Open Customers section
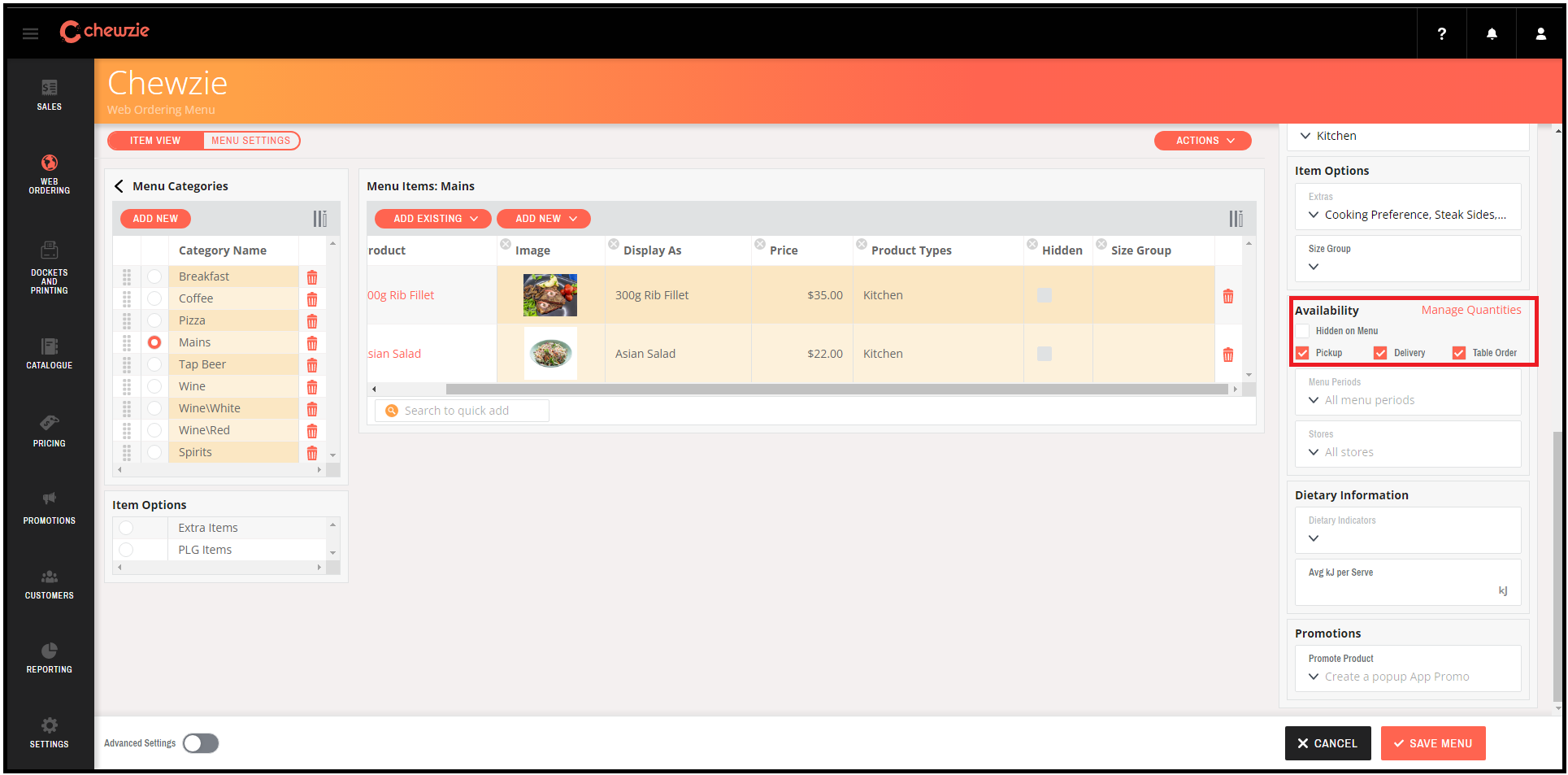 [49, 585]
